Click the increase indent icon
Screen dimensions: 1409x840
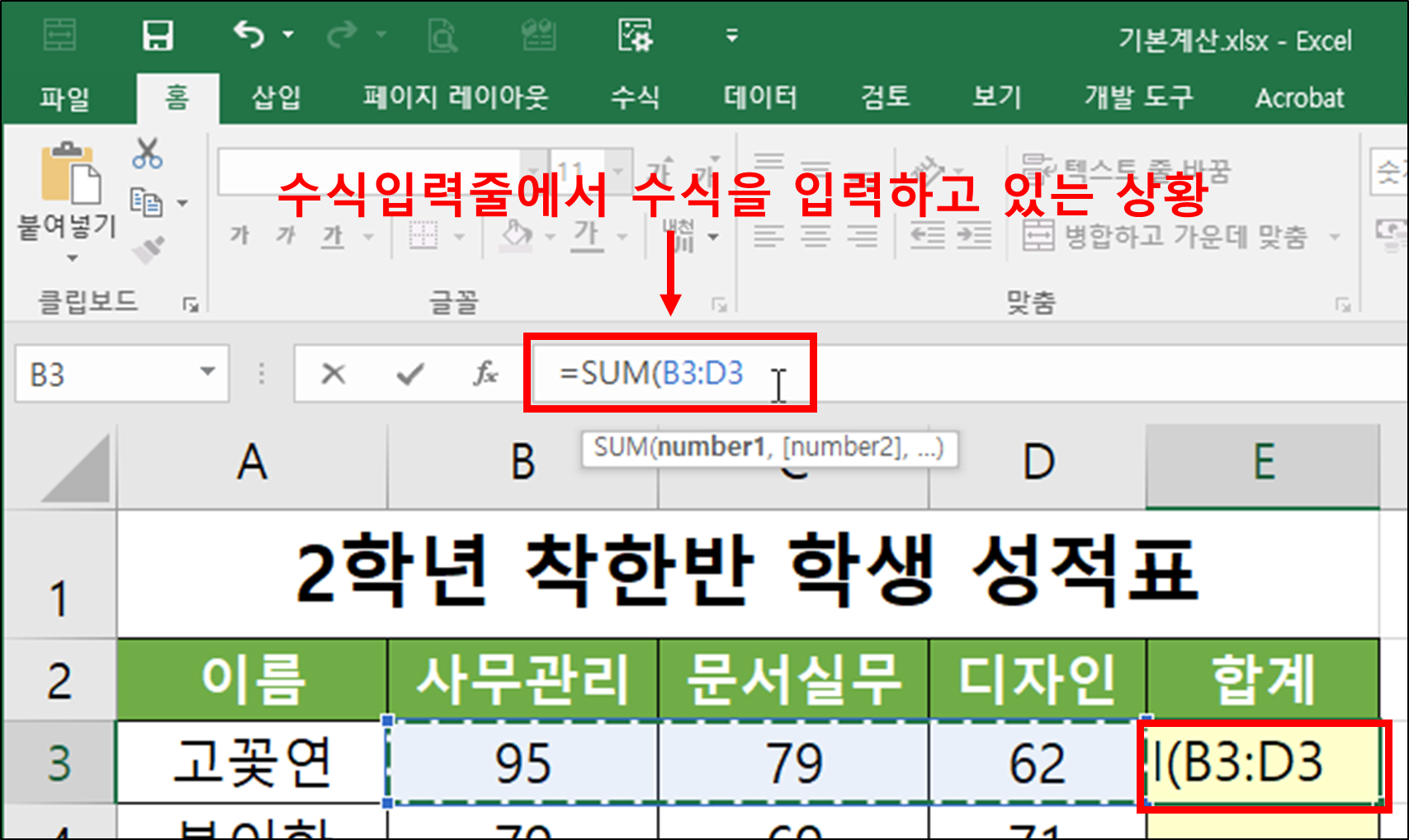[974, 237]
